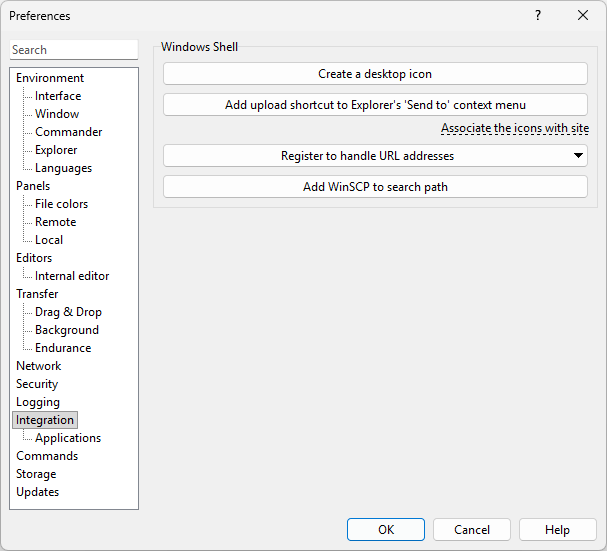Select the Storage preferences page
This screenshot has height=551, width=607.
coord(36,474)
